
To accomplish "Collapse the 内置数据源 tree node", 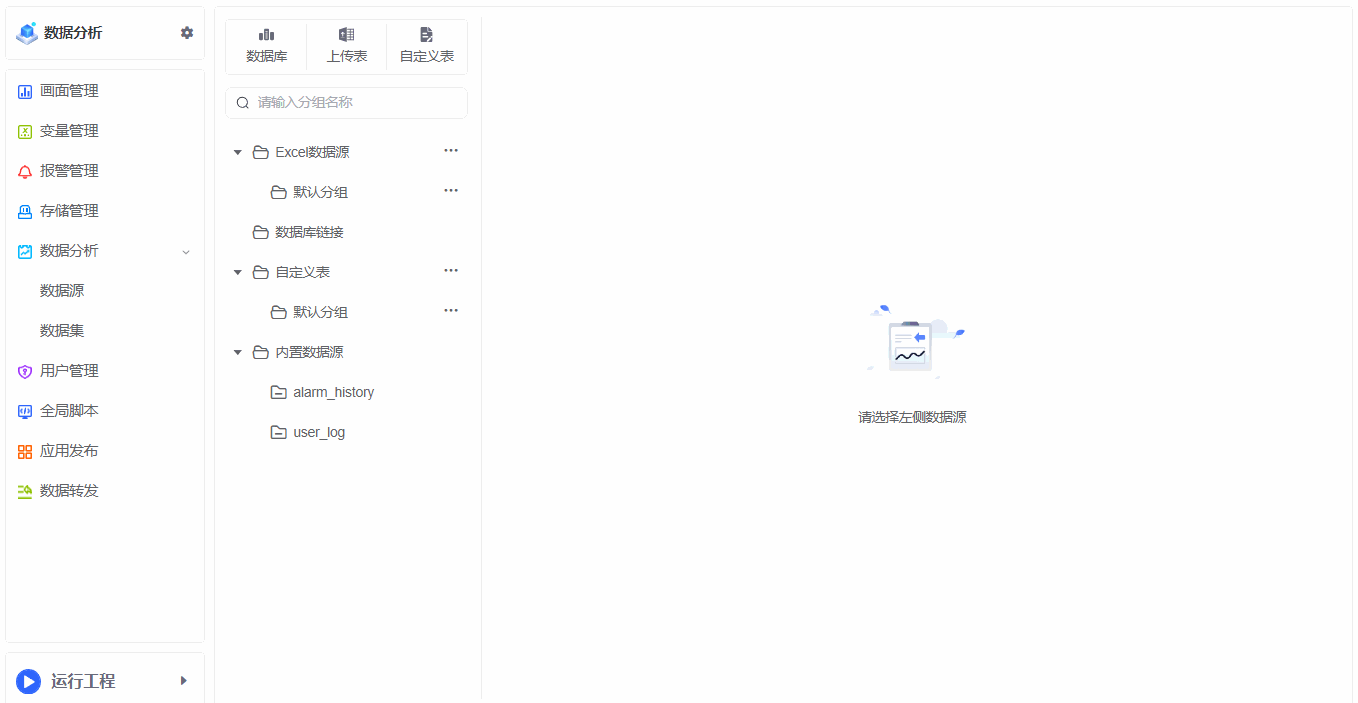I will point(238,351).
